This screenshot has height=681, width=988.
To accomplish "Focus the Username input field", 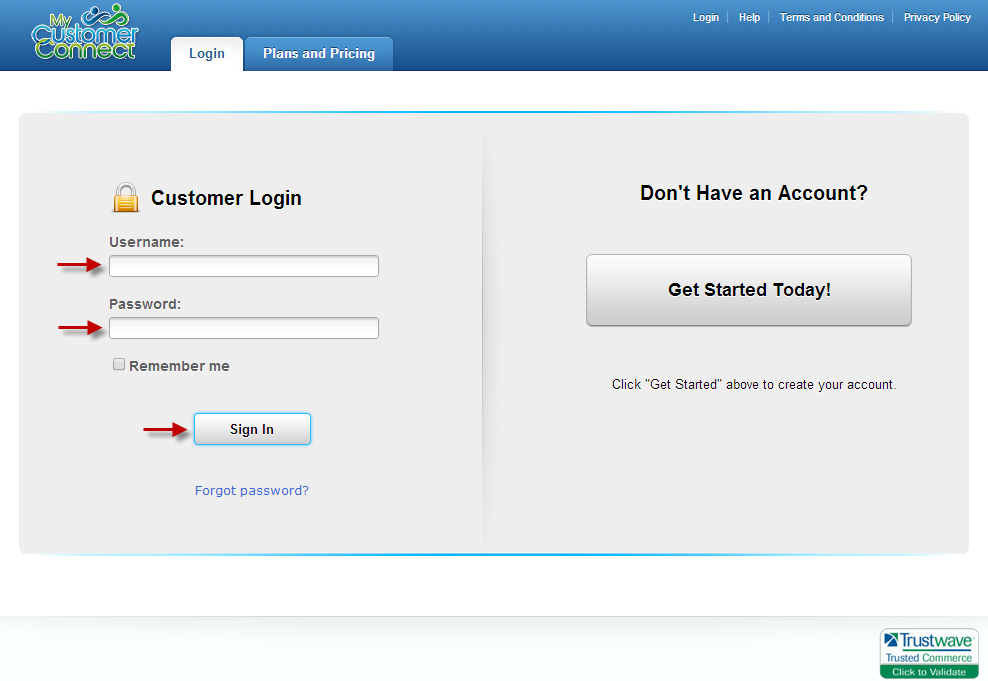I will coord(244,266).
